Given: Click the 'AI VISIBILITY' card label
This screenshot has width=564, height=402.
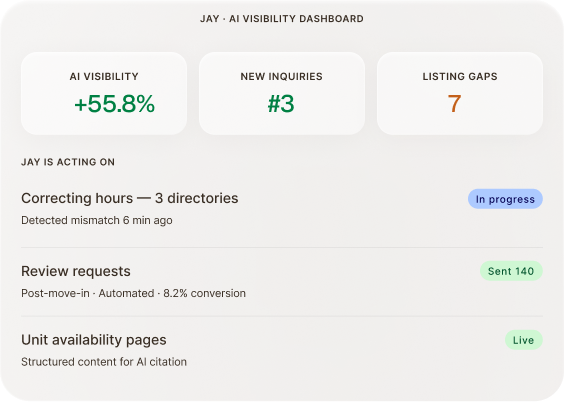Looking at the screenshot, I should (x=104, y=76).
